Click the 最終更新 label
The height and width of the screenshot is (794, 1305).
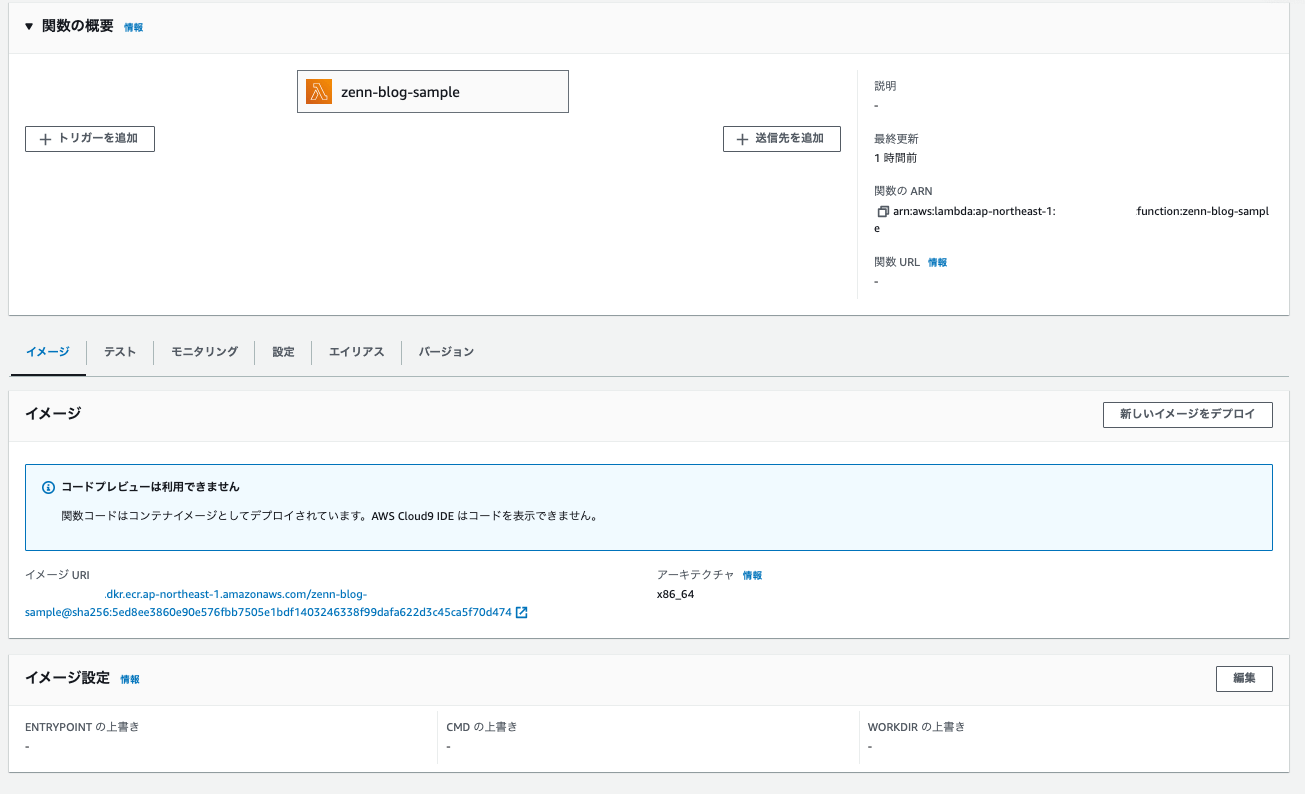(896, 139)
